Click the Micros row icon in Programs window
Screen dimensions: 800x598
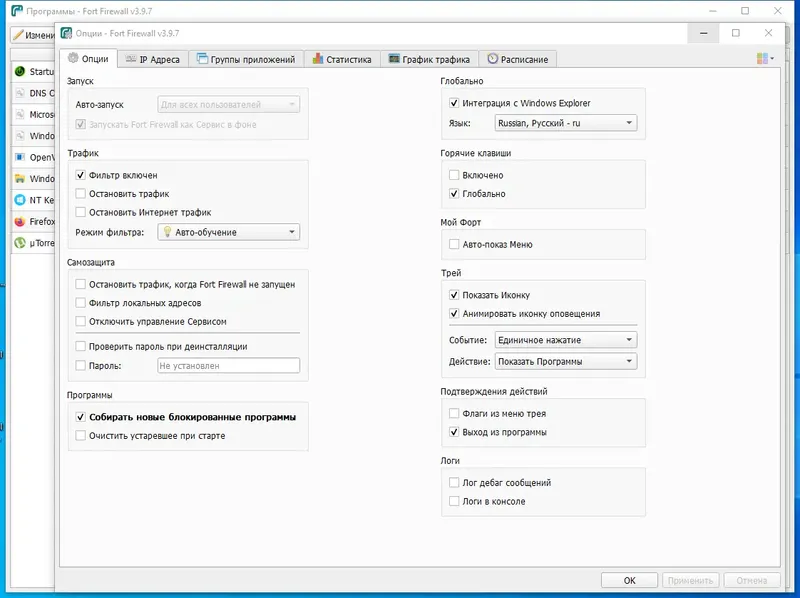coord(20,114)
